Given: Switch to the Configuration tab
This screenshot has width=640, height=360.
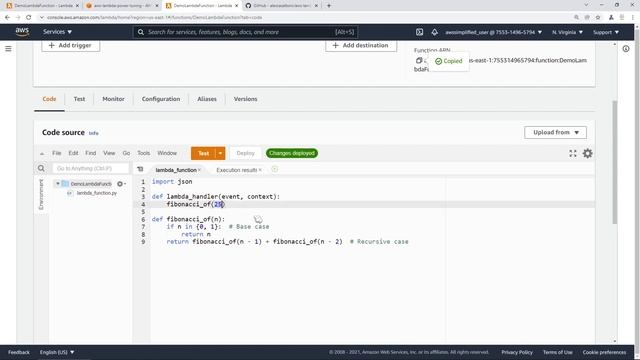Looking at the screenshot, I should 161,99.
